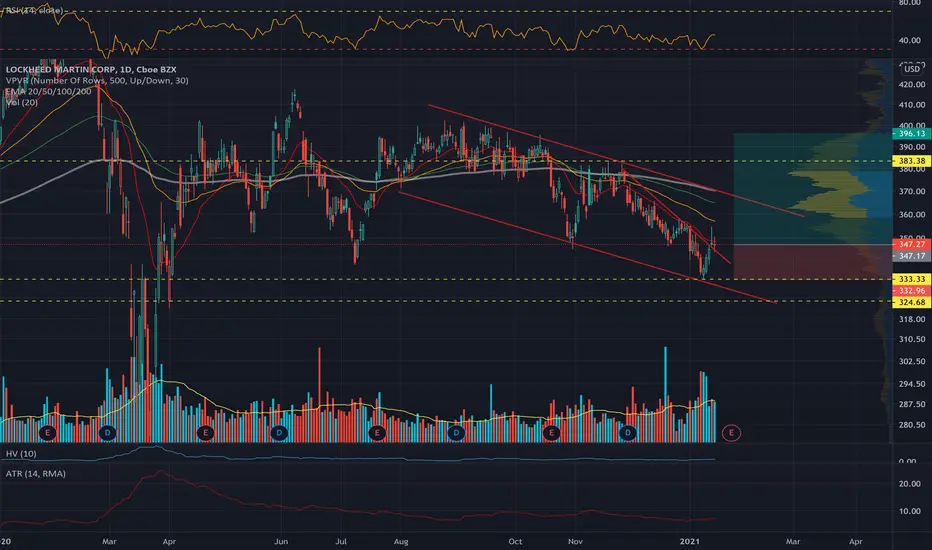Screen dimensions: 932x550
Task: Open the dividend D marker above the Jun label
Action: tap(279, 433)
